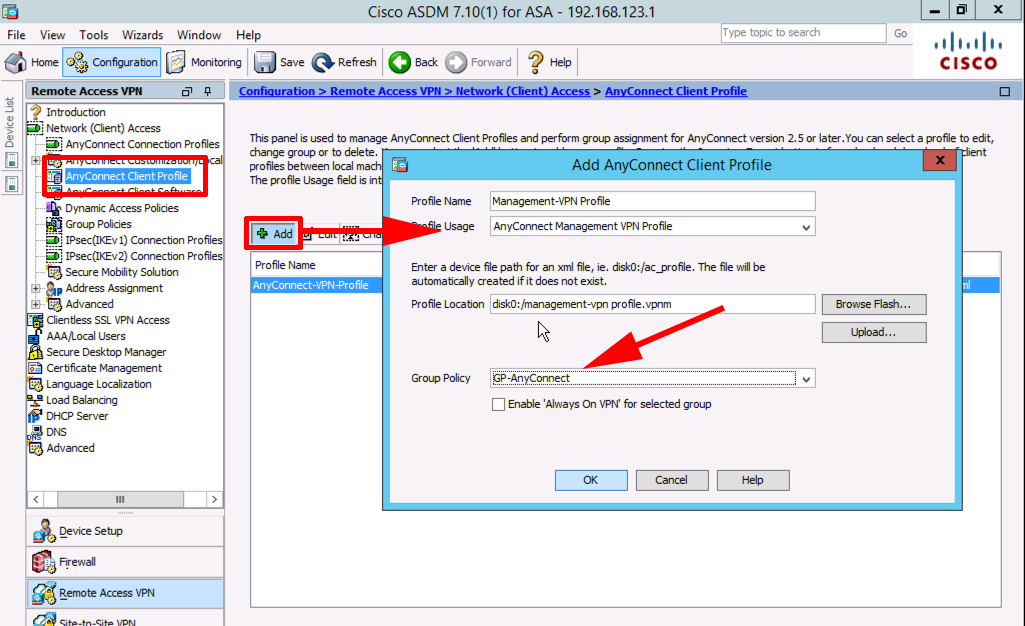Pin the Remote Access VPN pane
Screen dimensions: 1025x626
point(208,91)
